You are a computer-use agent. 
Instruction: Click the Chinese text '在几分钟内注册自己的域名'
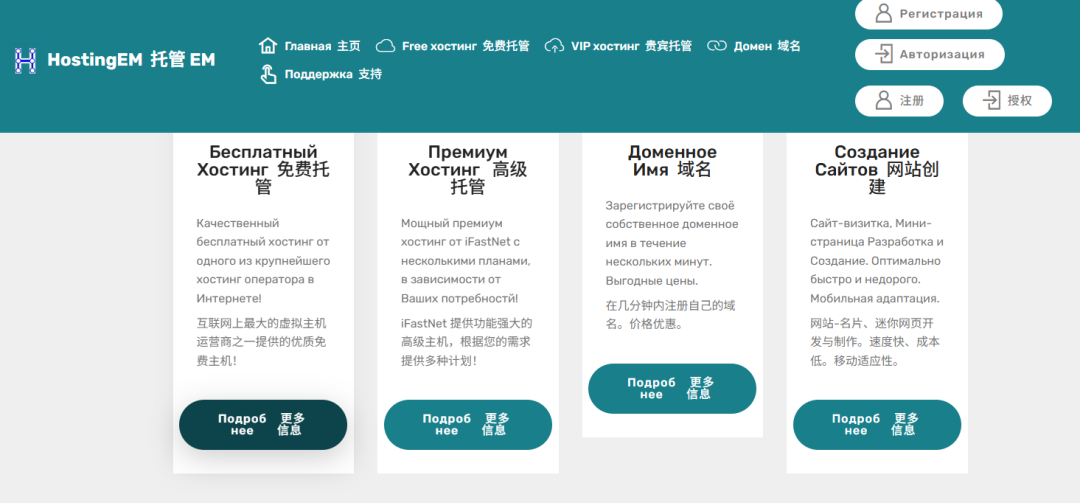click(x=670, y=314)
